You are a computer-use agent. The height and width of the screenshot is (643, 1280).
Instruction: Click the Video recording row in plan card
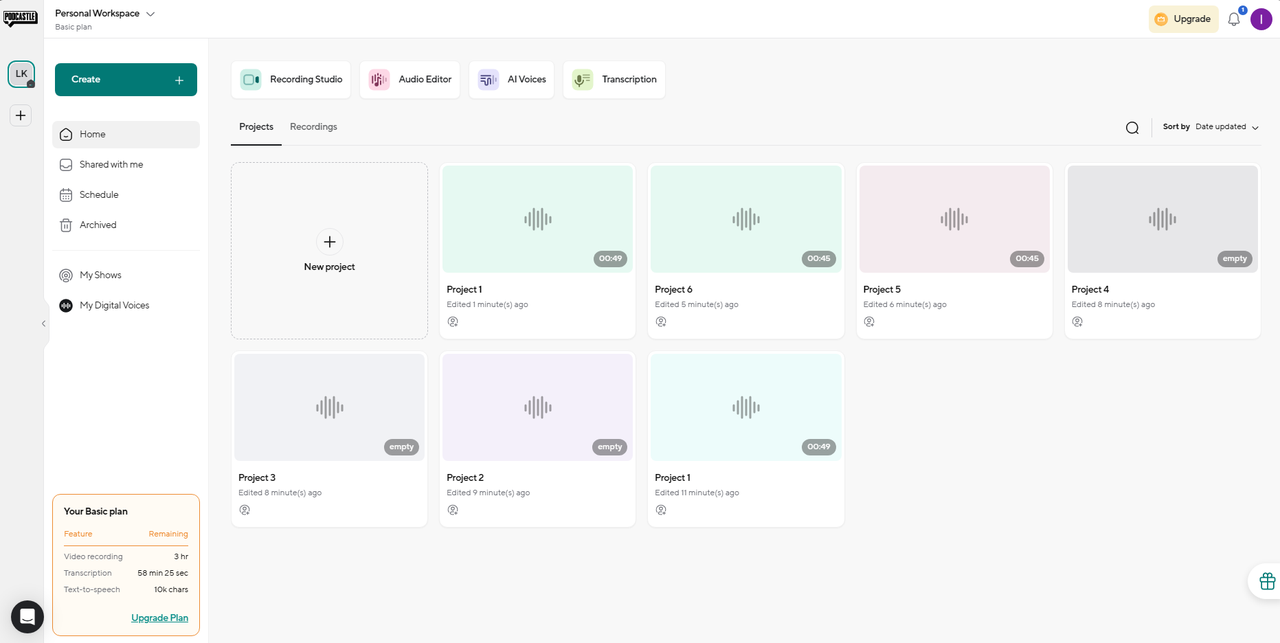coord(126,557)
